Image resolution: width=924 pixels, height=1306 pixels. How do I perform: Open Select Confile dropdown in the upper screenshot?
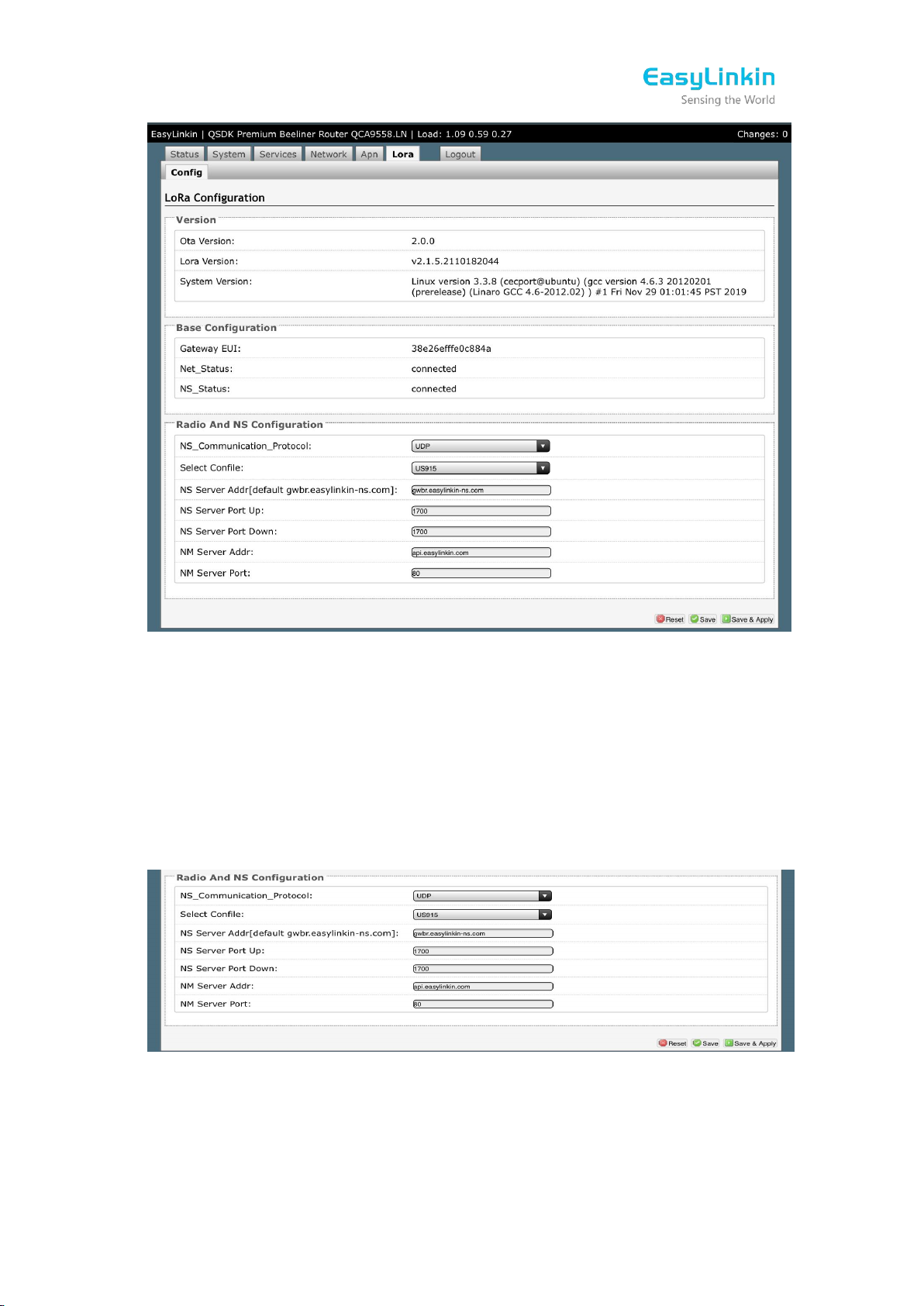481,468
